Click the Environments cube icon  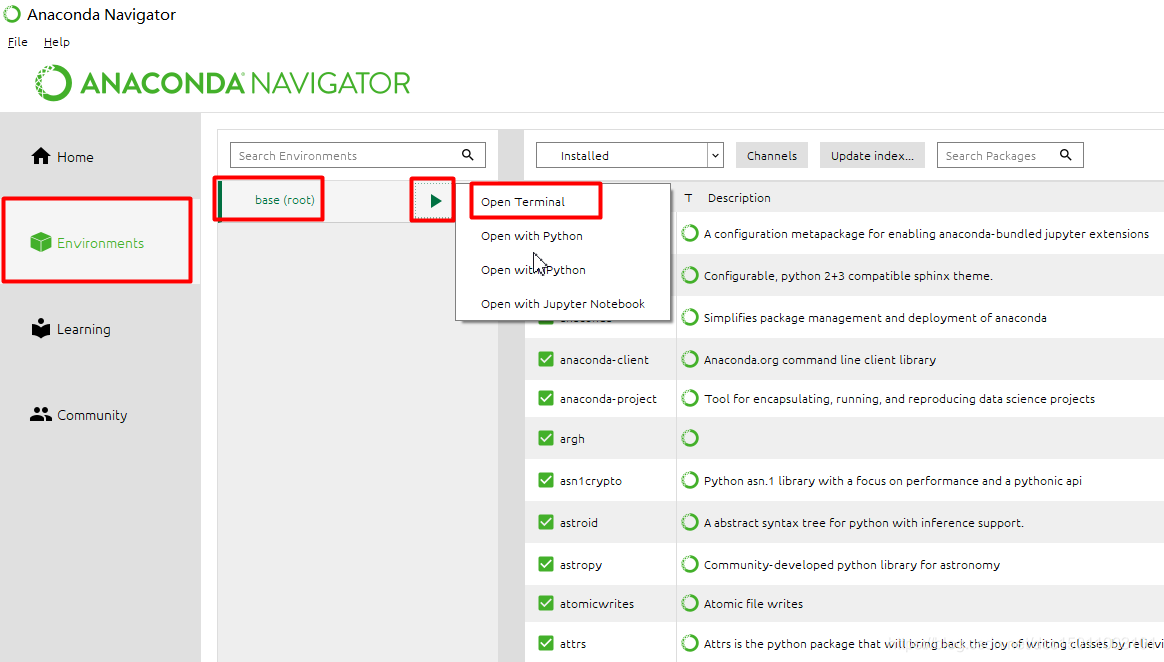click(x=41, y=242)
